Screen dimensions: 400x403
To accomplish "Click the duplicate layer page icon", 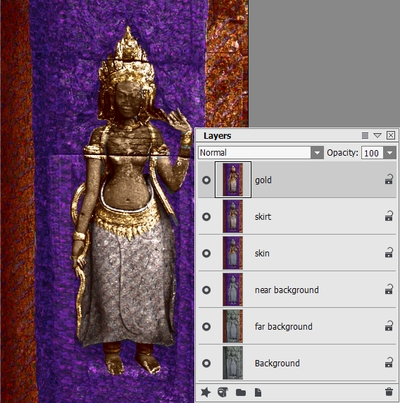I will tap(258, 392).
